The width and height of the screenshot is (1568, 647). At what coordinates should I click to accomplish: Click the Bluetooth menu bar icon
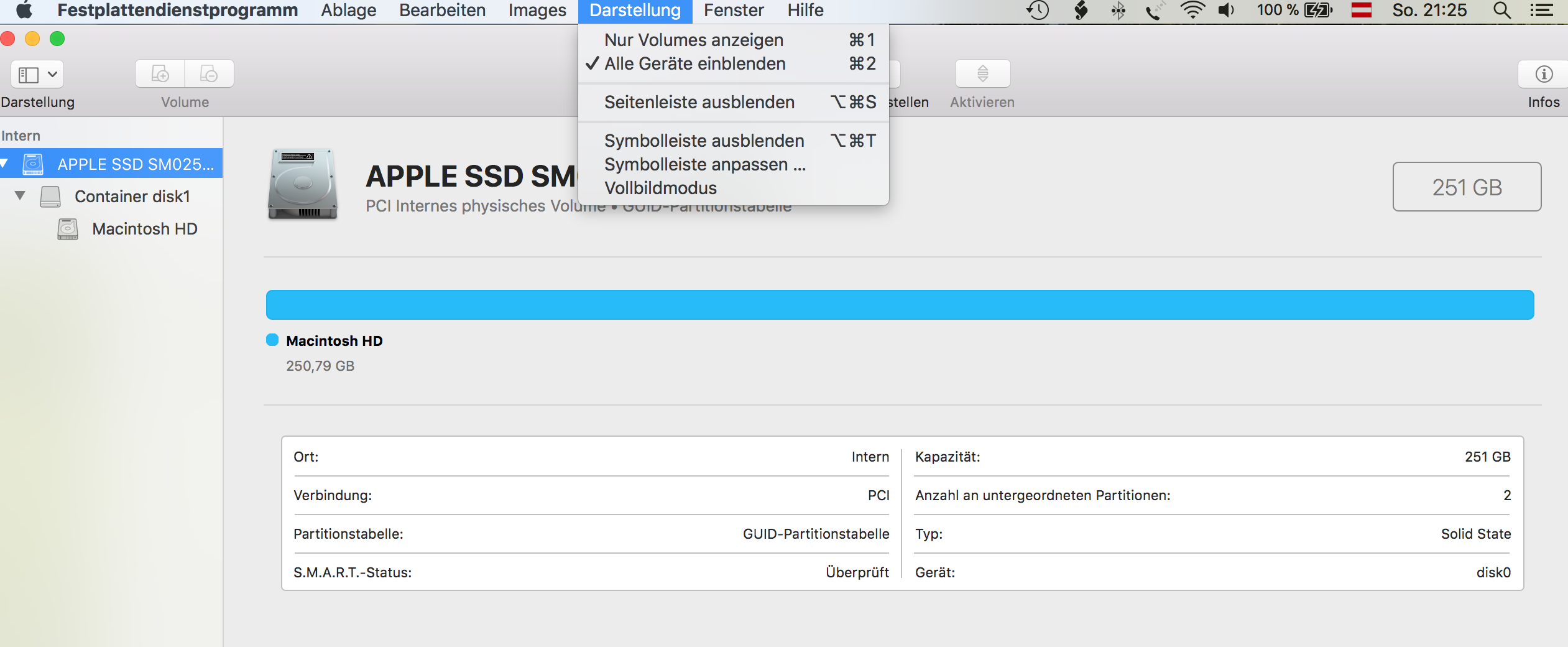[x=1118, y=11]
